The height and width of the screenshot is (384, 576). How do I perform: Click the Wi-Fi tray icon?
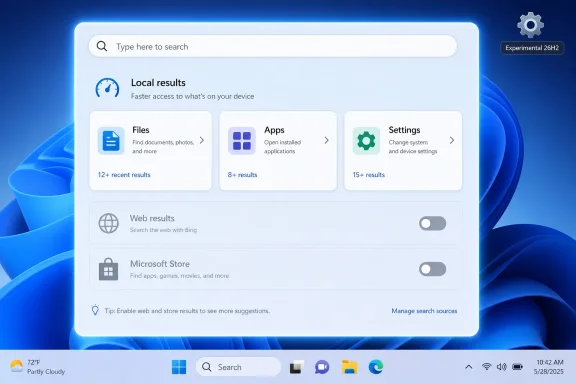[487, 366]
